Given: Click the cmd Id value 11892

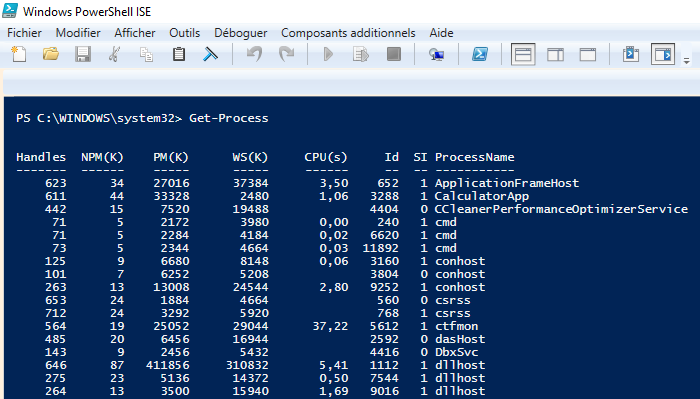Looking at the screenshot, I should click(381, 248).
